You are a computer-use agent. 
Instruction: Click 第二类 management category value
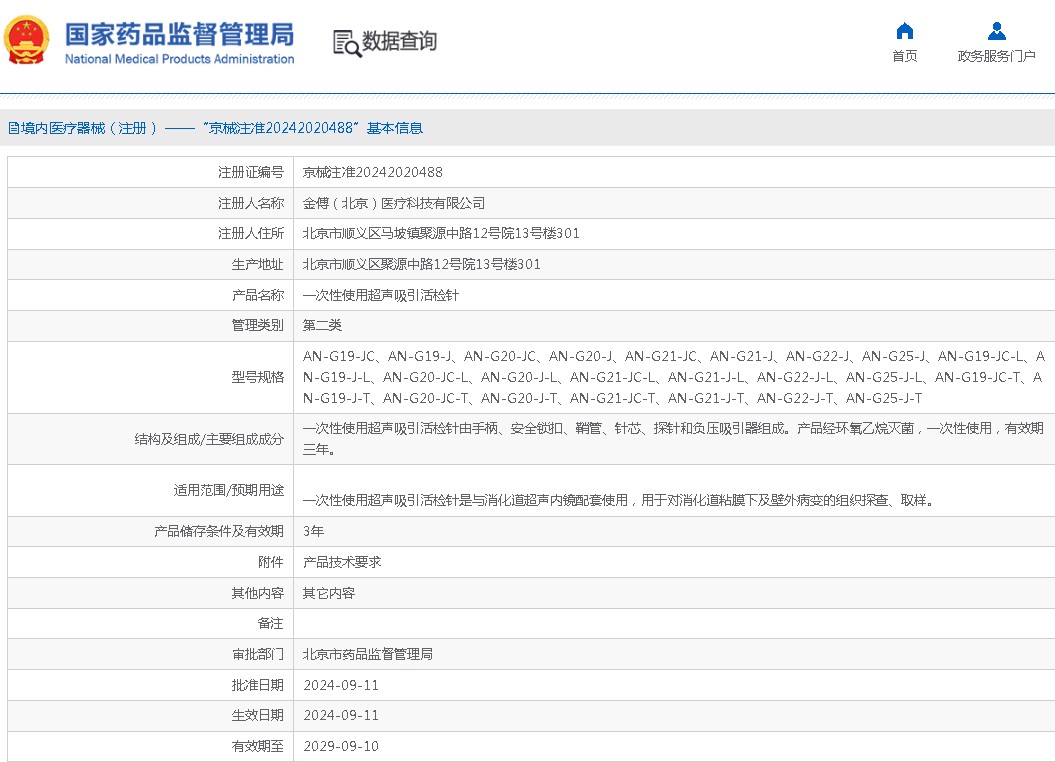(x=322, y=326)
